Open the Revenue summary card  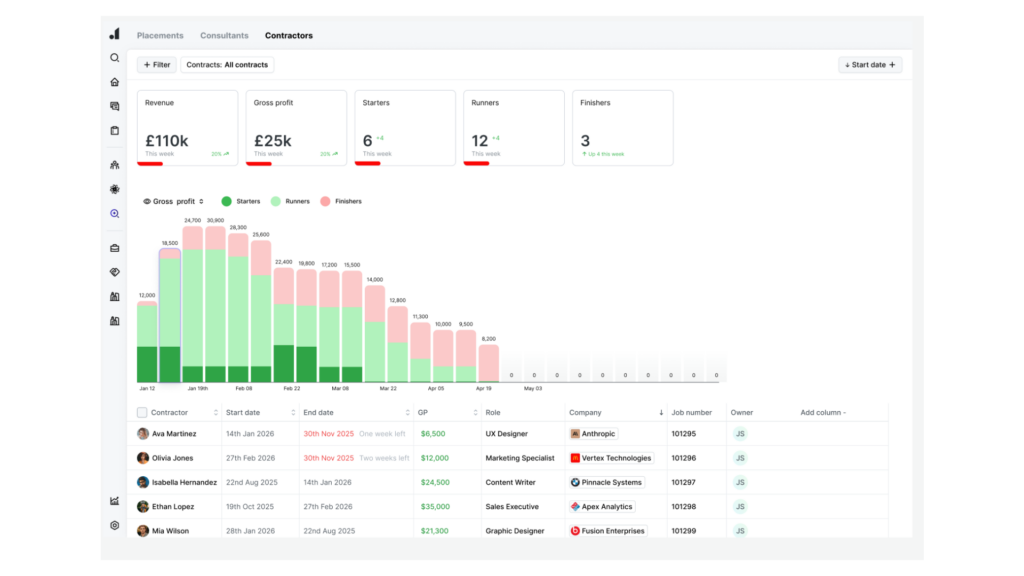coord(187,128)
